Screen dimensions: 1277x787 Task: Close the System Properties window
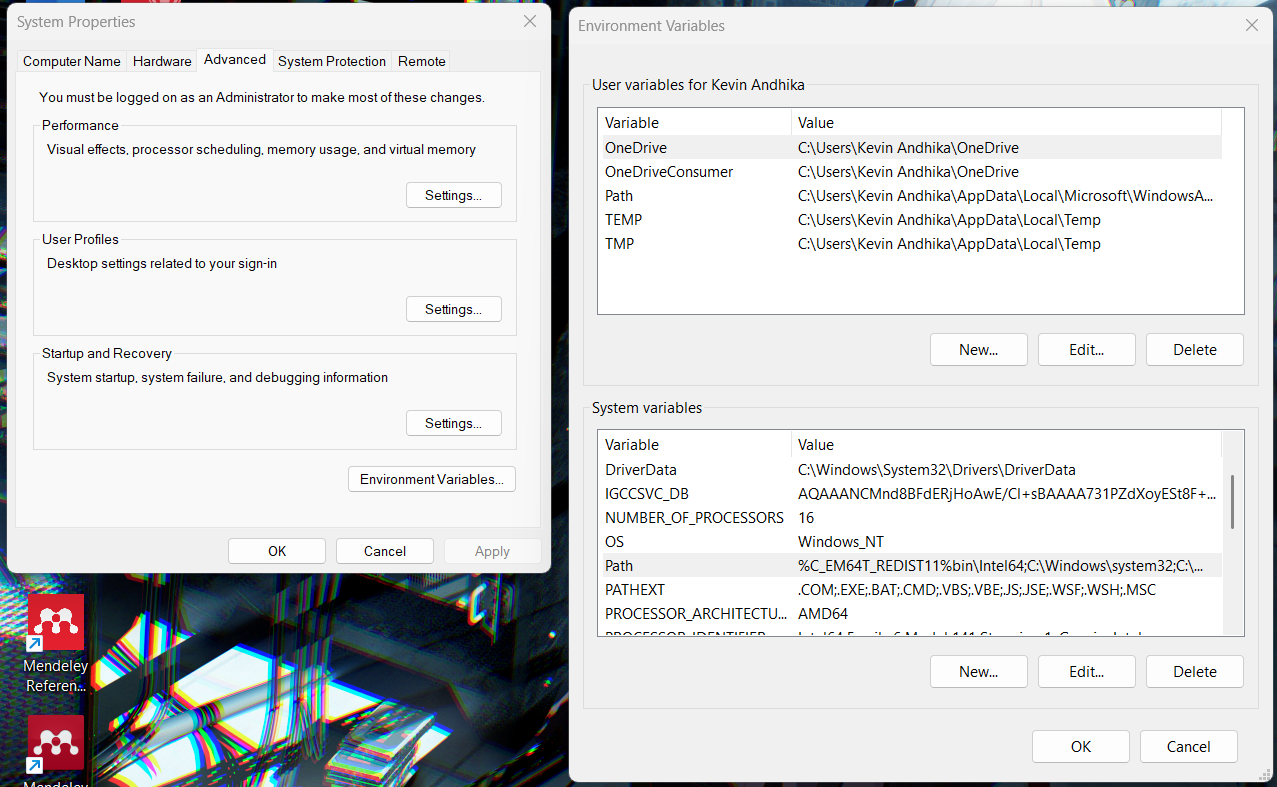coord(529,21)
